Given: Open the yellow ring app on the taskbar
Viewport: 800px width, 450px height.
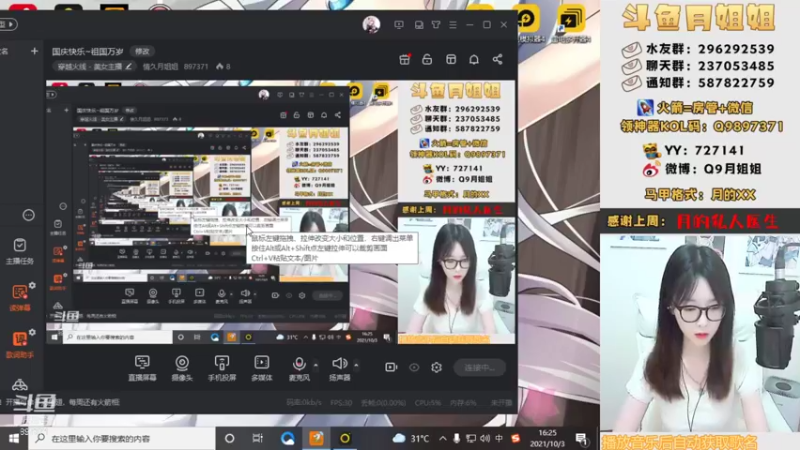Looking at the screenshot, I should tap(345, 438).
